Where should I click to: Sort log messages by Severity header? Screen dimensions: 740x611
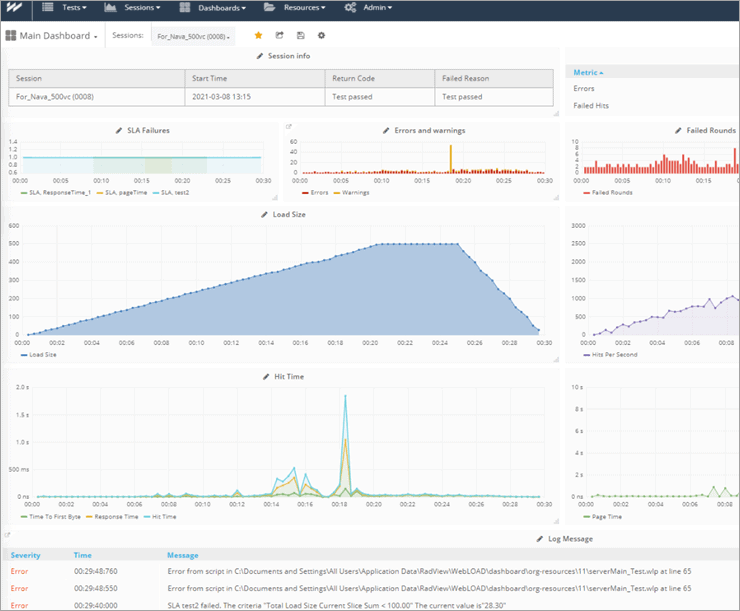pos(25,555)
